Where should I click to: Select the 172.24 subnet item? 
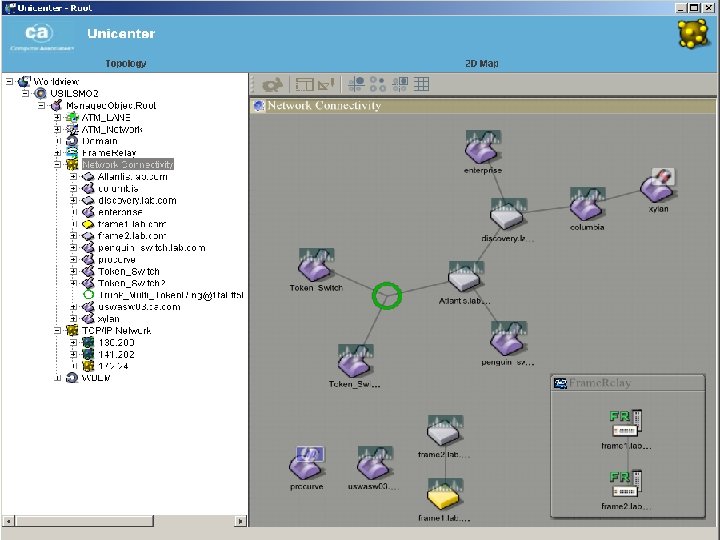(x=113, y=366)
